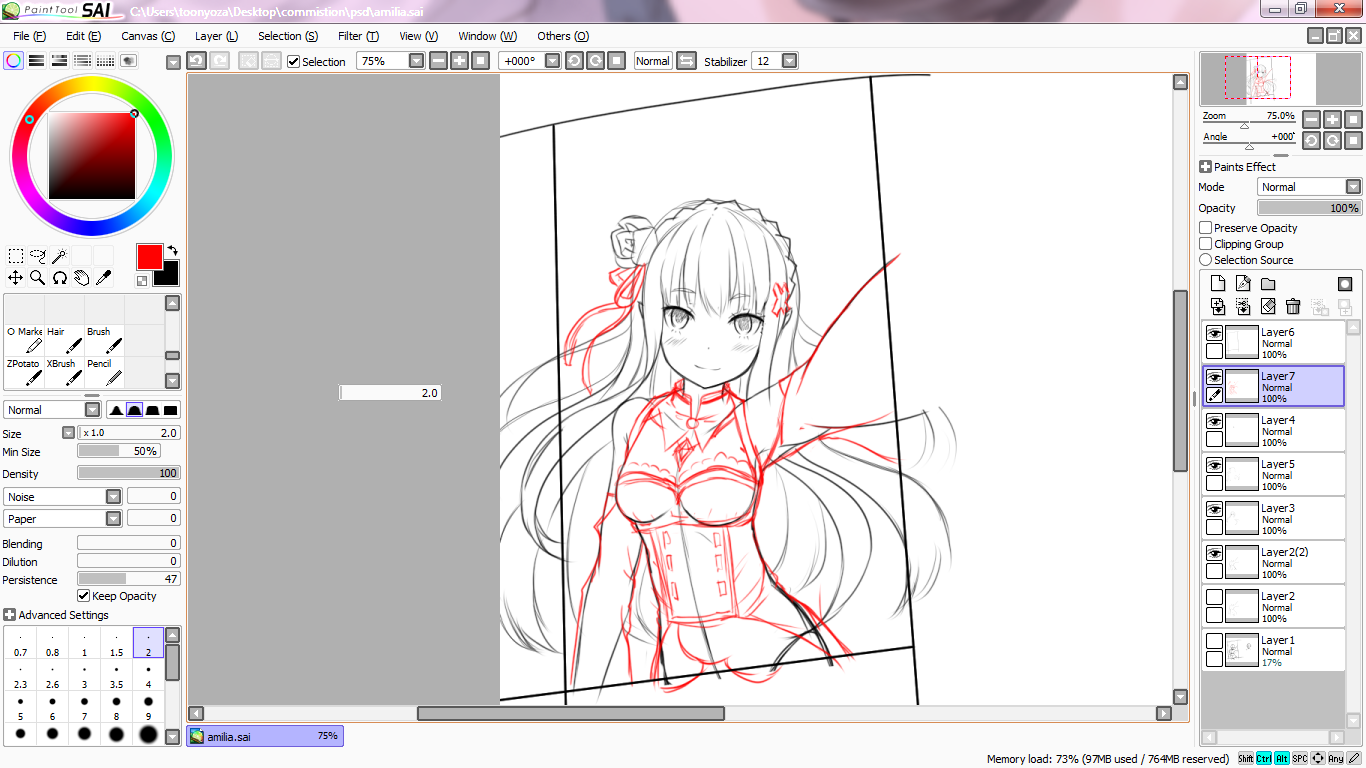The width and height of the screenshot is (1366, 768).
Task: Enable Selection Source option
Action: coord(1206,260)
